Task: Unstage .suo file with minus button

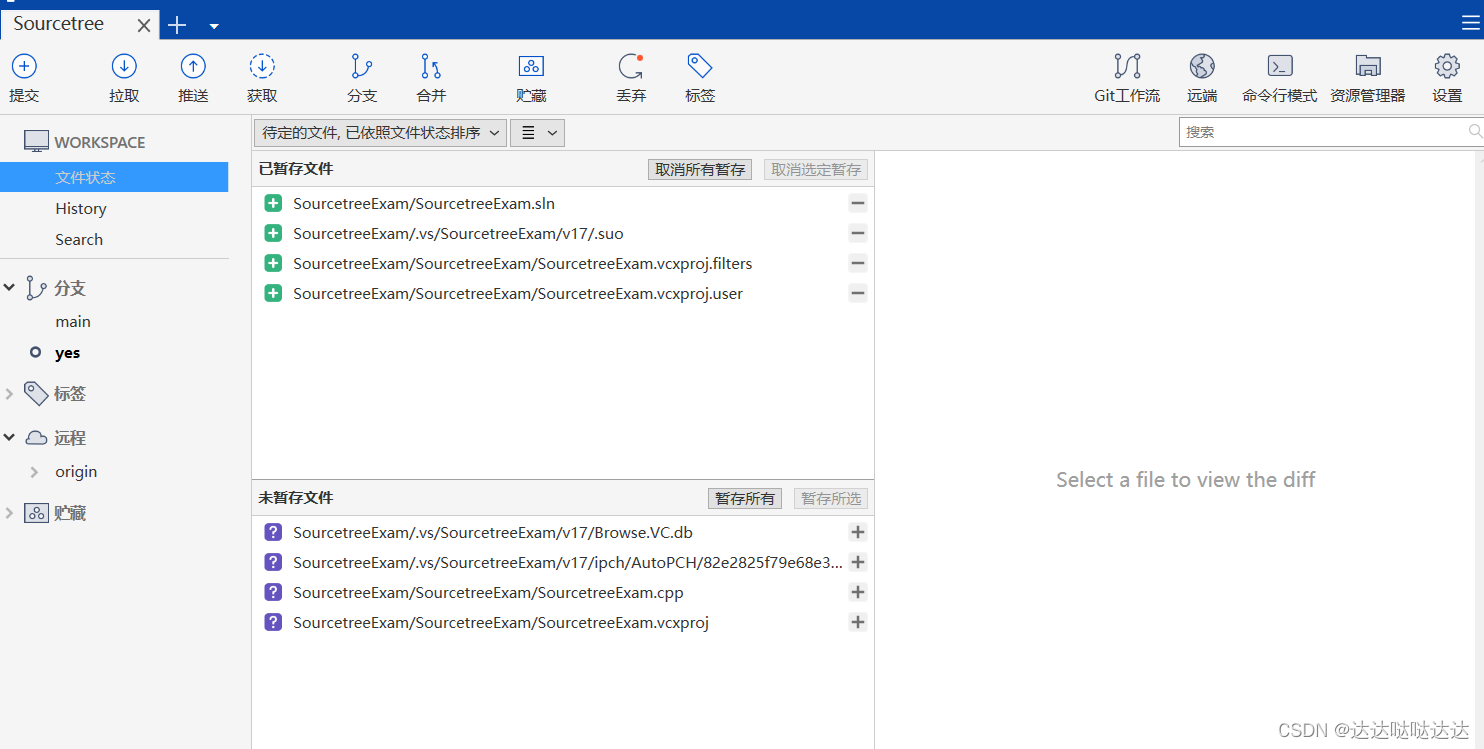Action: coord(857,233)
